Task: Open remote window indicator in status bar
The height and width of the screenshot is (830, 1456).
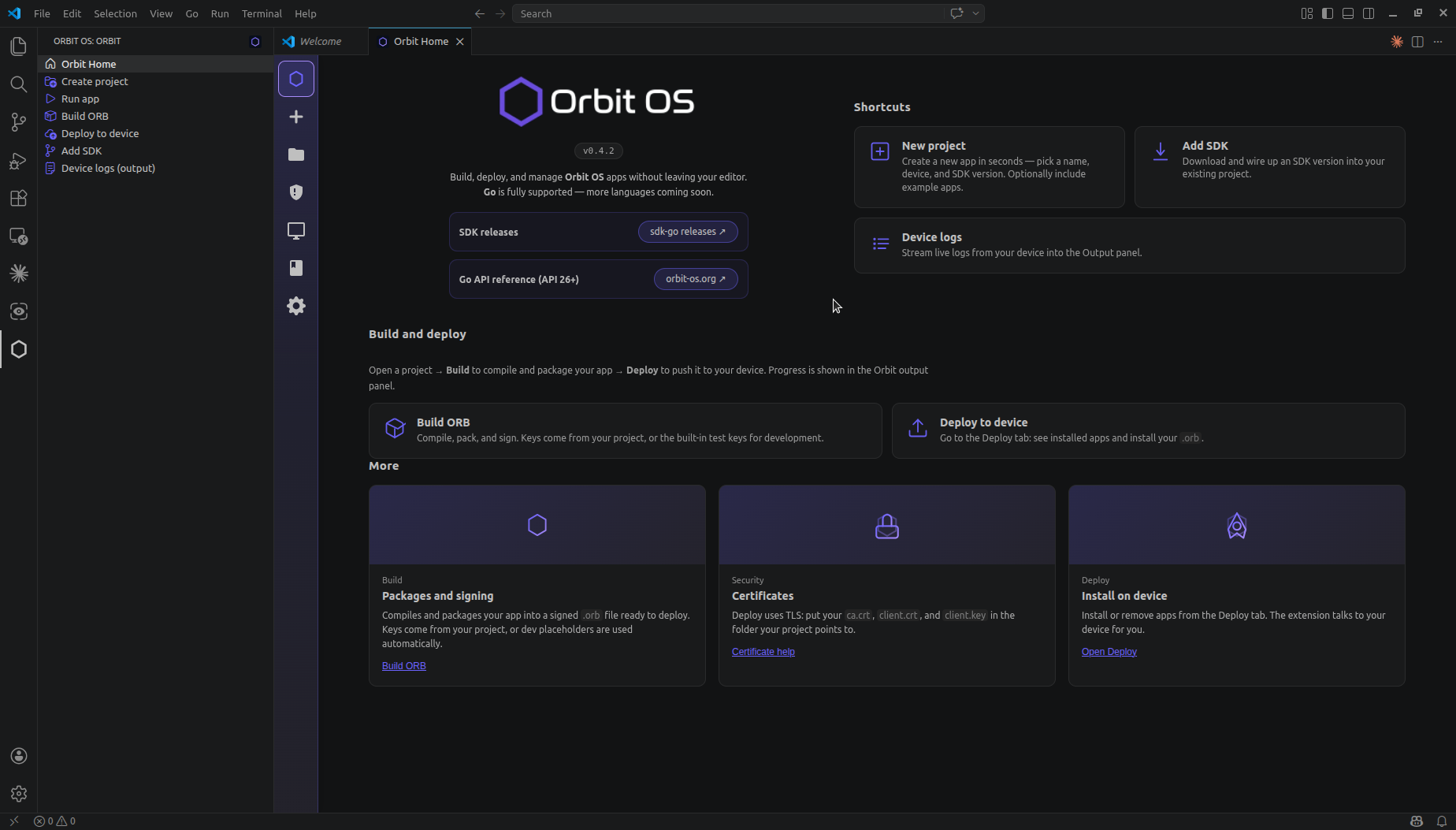Action: click(14, 821)
